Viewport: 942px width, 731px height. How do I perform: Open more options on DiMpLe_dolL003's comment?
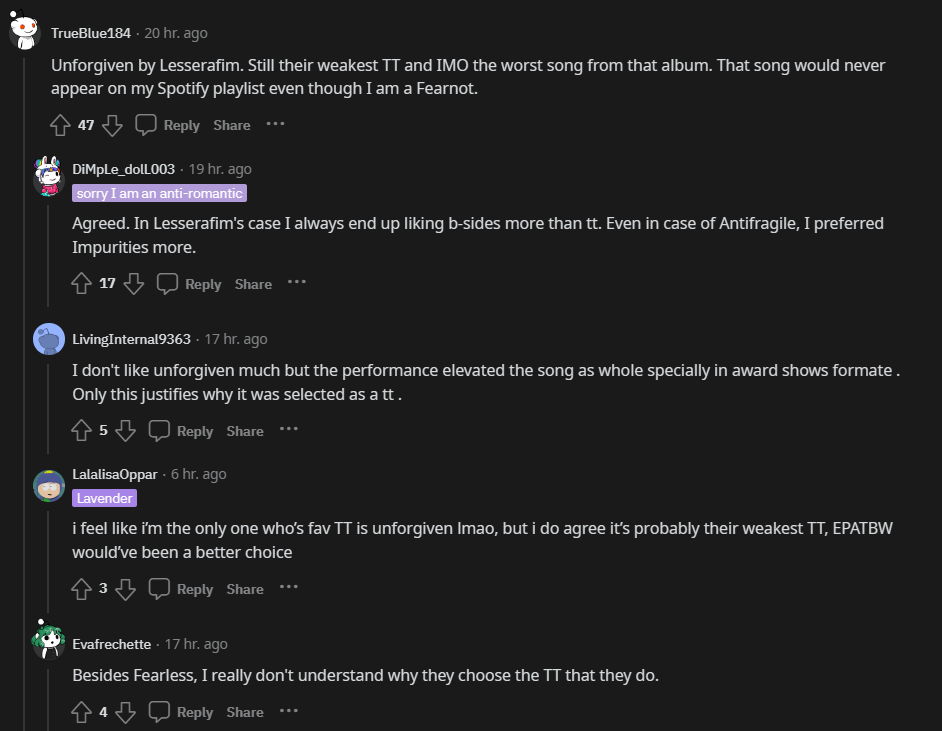(297, 283)
